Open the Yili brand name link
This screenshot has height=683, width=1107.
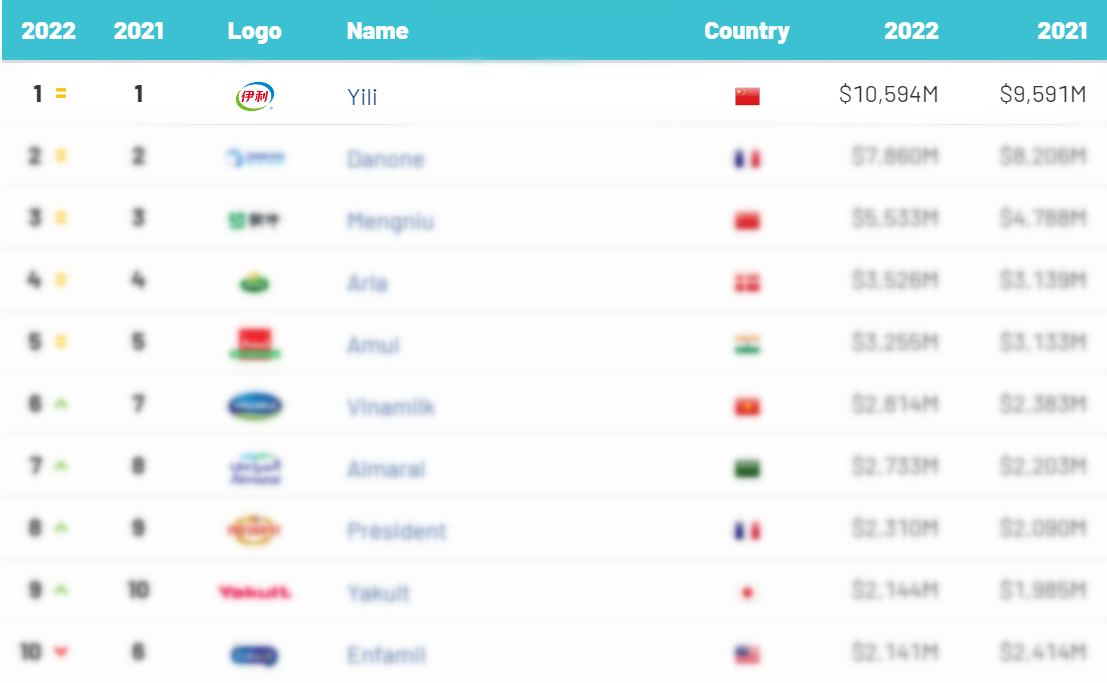coord(362,97)
